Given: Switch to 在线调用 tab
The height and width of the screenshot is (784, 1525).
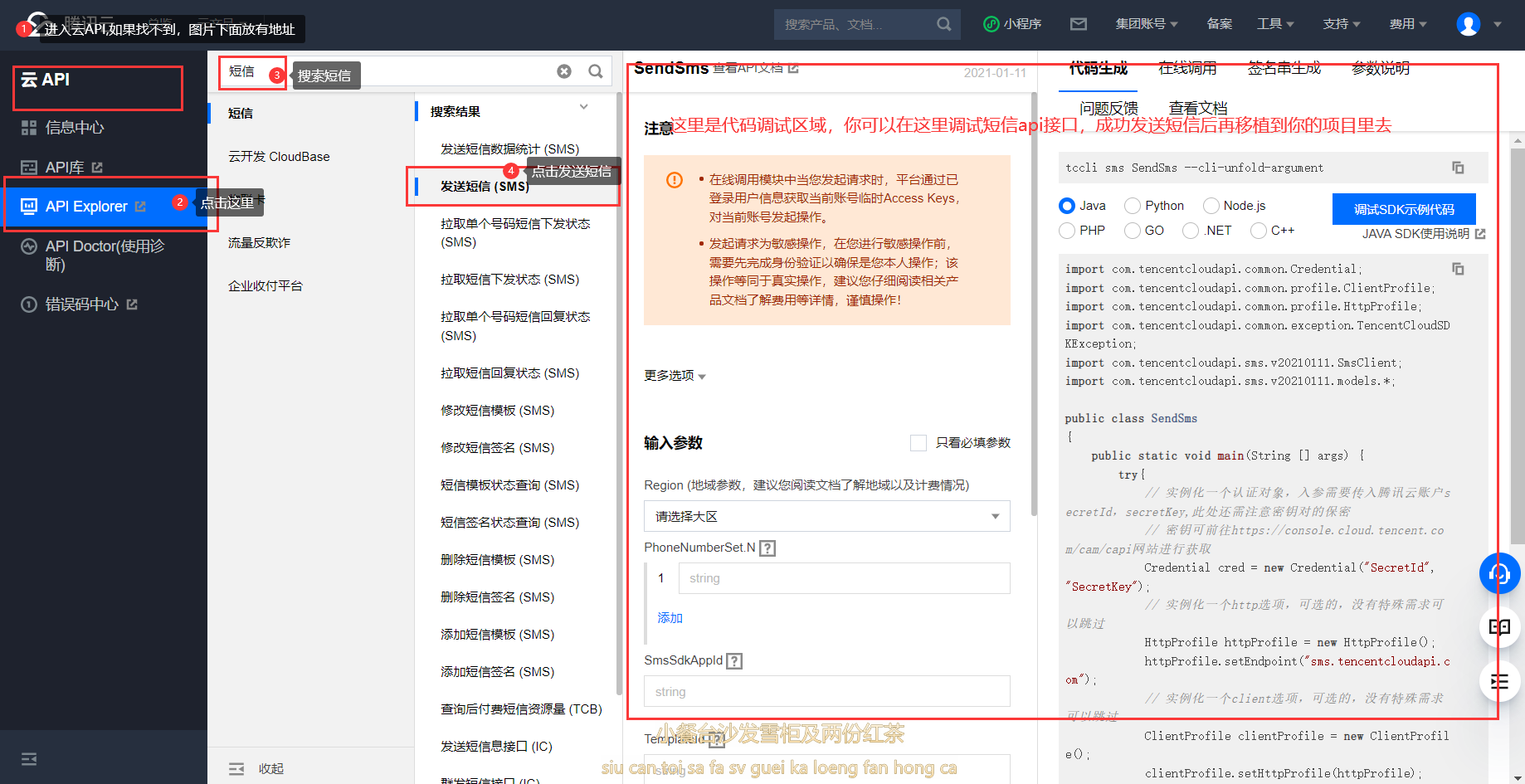Looking at the screenshot, I should (1187, 68).
